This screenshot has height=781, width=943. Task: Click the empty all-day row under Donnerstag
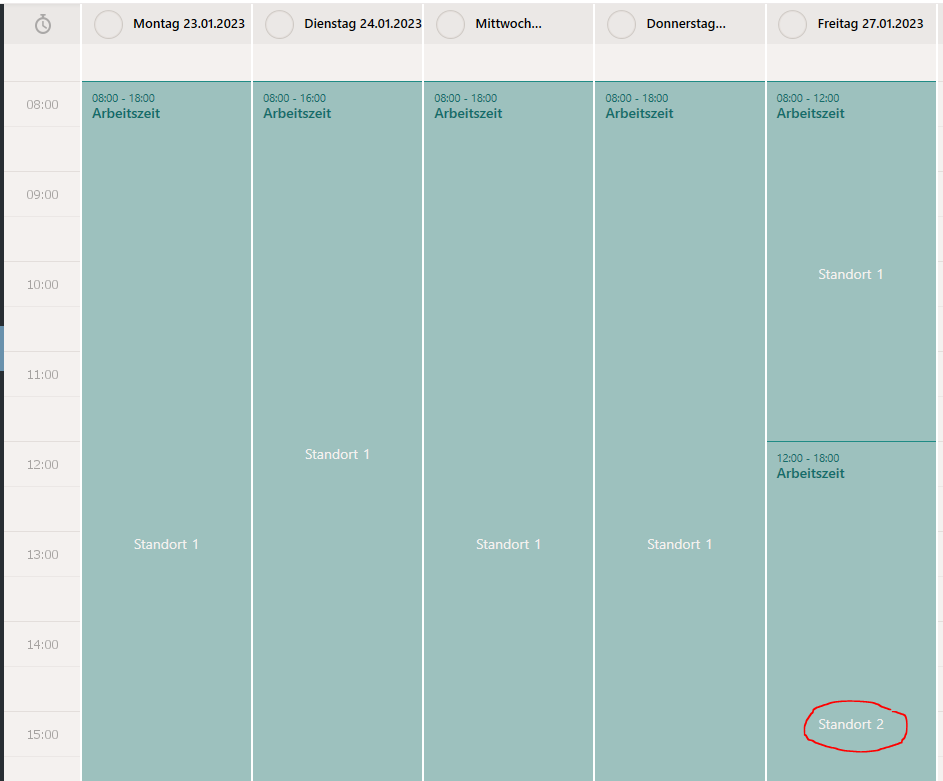click(680, 62)
